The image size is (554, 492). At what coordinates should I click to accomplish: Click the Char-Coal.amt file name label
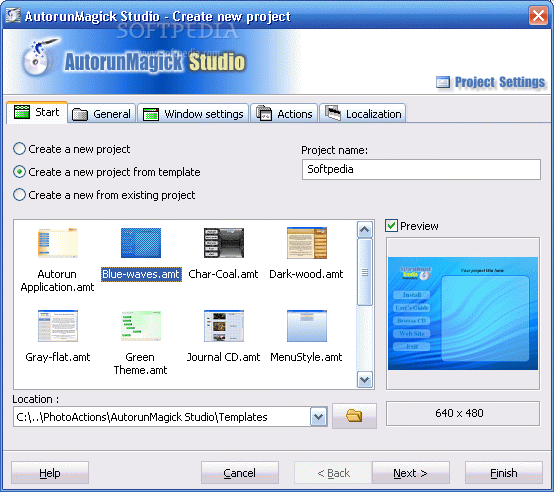(223, 274)
